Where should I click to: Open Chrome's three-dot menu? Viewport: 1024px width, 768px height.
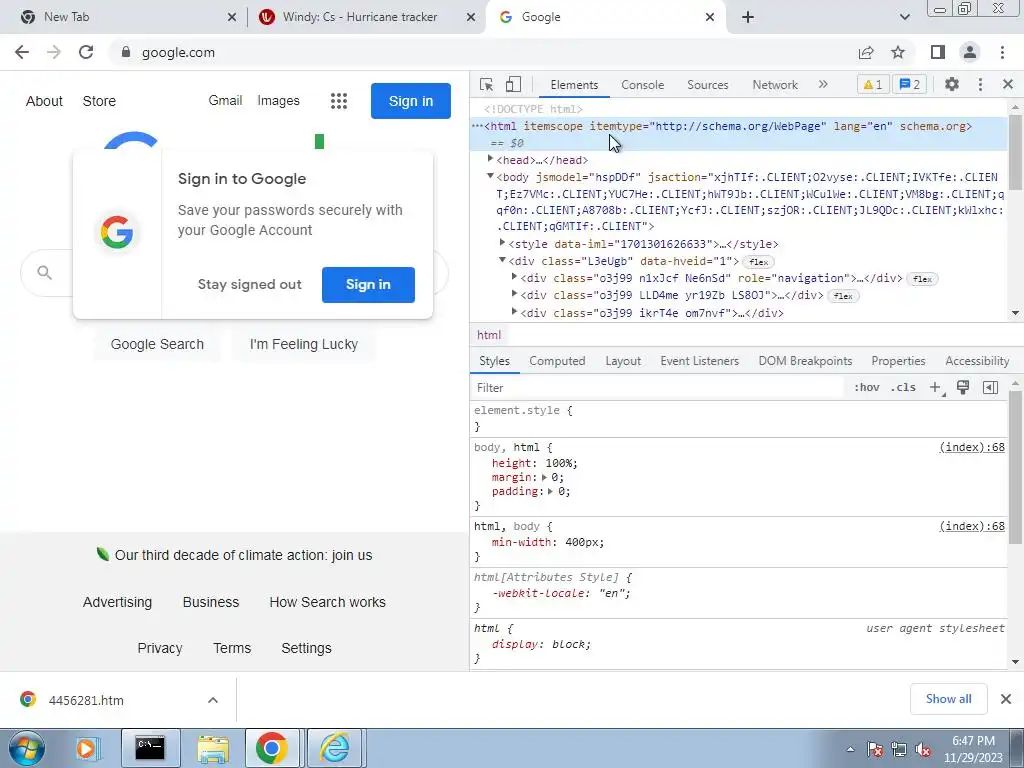click(1002, 52)
